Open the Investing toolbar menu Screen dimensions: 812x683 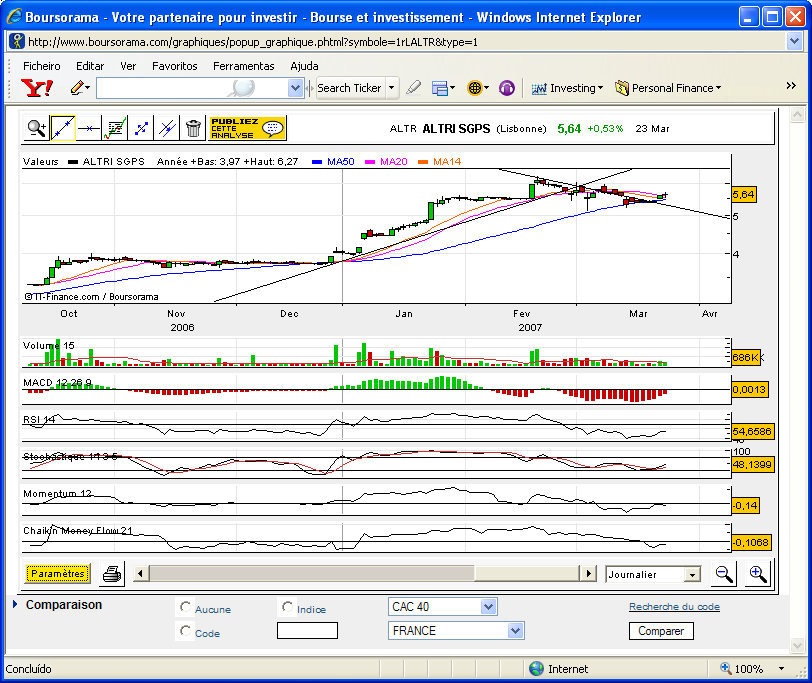[567, 88]
